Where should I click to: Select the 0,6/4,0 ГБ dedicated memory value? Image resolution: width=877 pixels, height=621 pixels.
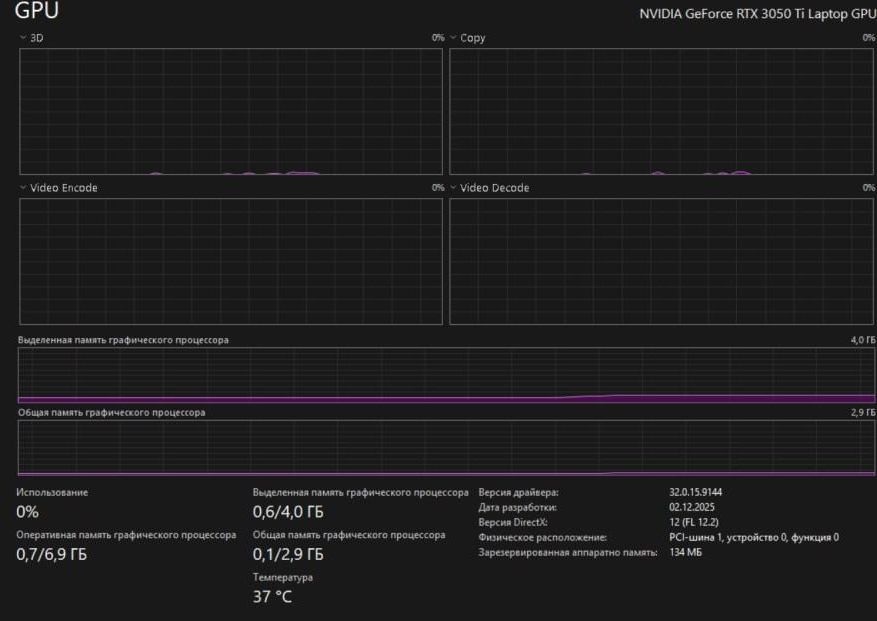click(x=288, y=512)
